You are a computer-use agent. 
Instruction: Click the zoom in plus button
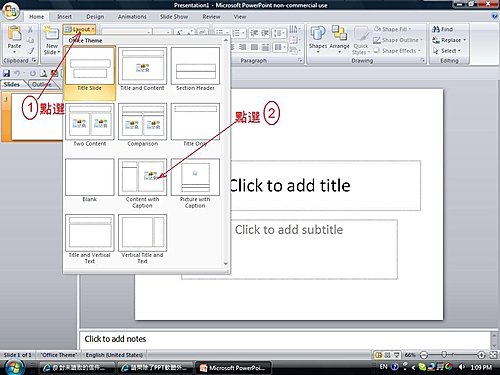click(481, 355)
